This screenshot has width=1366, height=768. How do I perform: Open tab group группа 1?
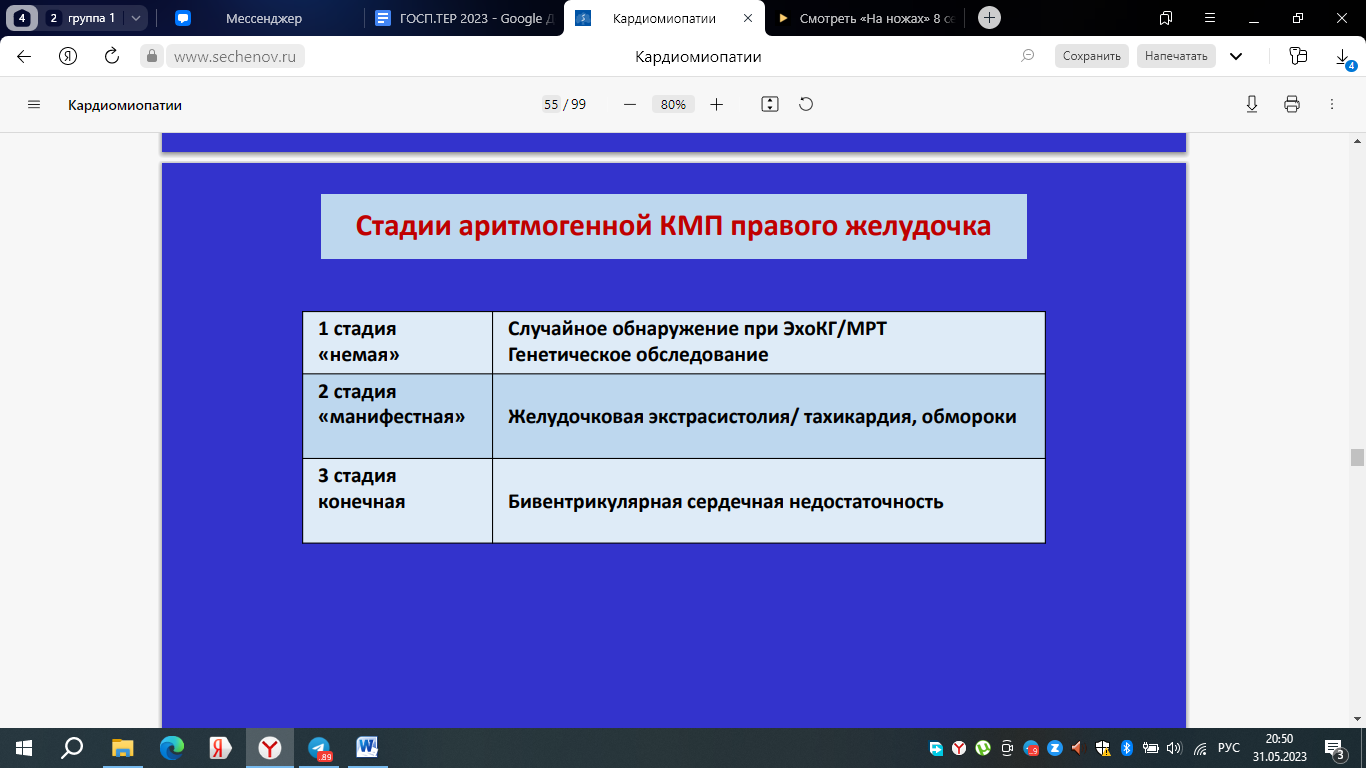tap(84, 18)
